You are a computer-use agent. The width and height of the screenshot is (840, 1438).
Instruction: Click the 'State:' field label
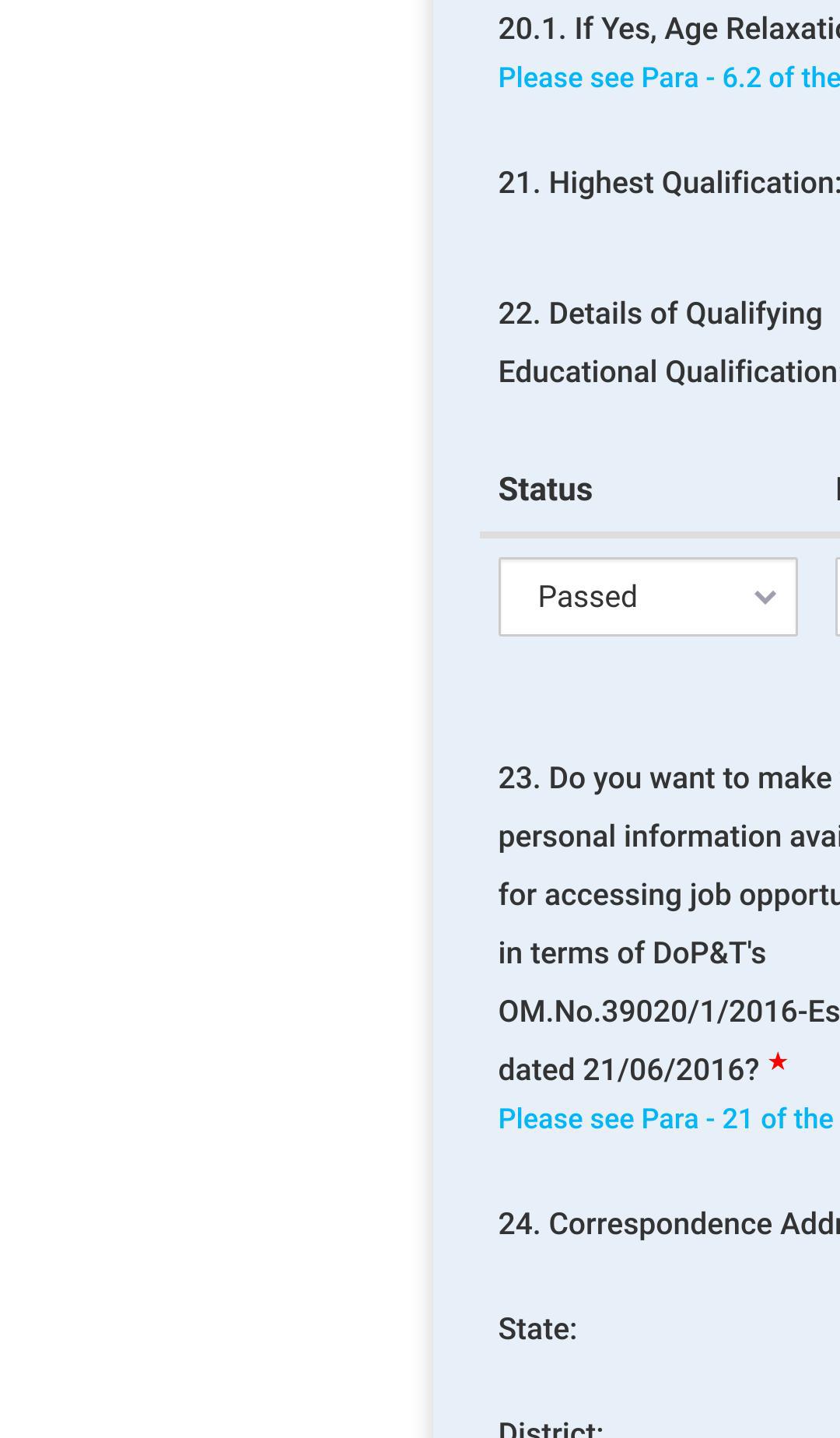tap(537, 1329)
